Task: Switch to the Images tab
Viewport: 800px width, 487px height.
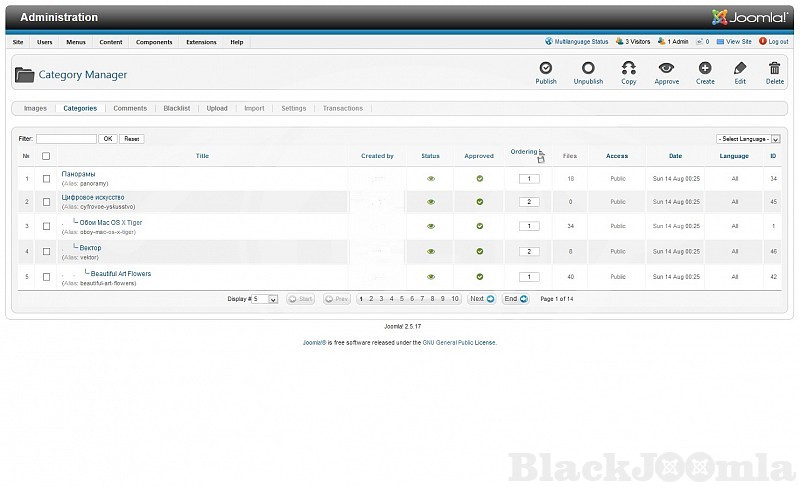Action: [x=35, y=108]
